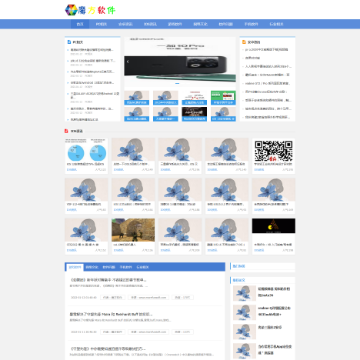Select the highlighted first item in blue navigation bar
Image resolution: width=360 pixels, height=360 pixels.
click(x=80, y=24)
